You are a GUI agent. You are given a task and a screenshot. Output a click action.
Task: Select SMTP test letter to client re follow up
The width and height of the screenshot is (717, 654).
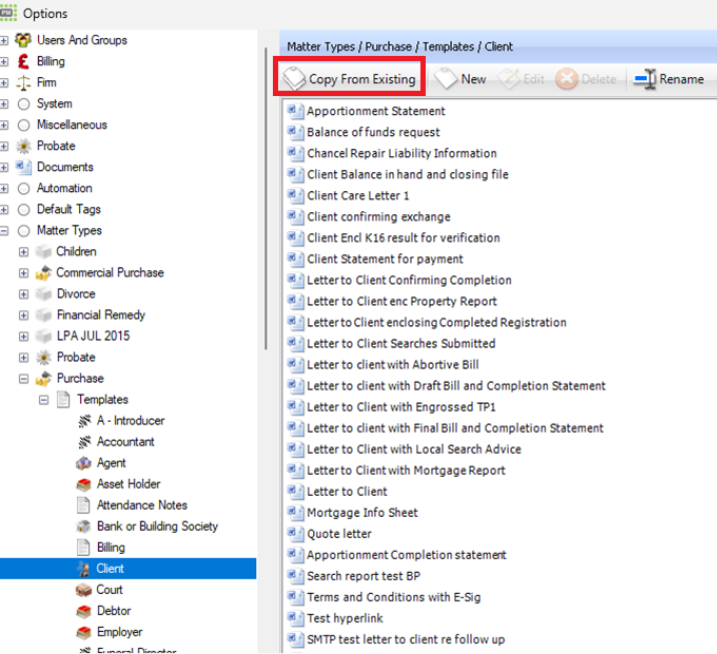point(406,639)
